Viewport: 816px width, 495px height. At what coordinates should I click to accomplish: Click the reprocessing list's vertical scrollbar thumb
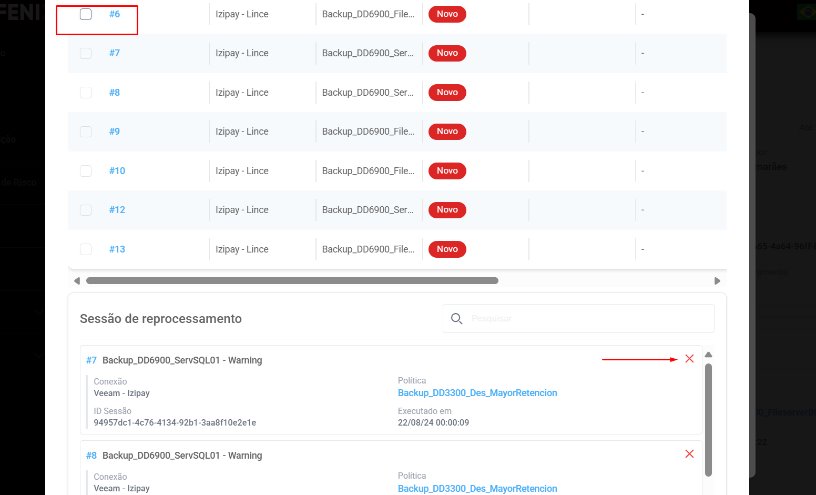pyautogui.click(x=709, y=415)
